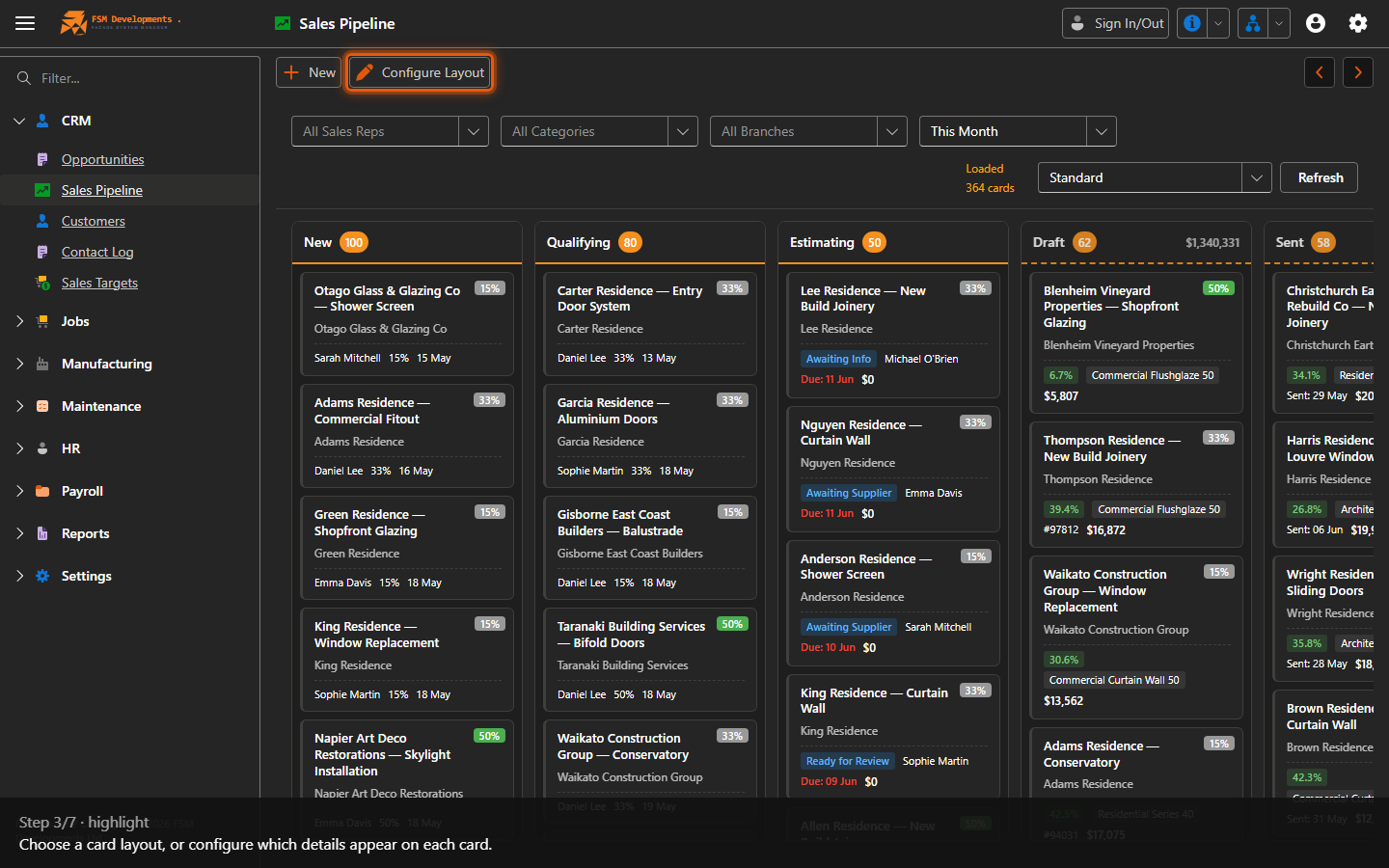This screenshot has height=868, width=1389.
Task: Click the Sales Pipeline chart icon in header
Action: click(283, 23)
